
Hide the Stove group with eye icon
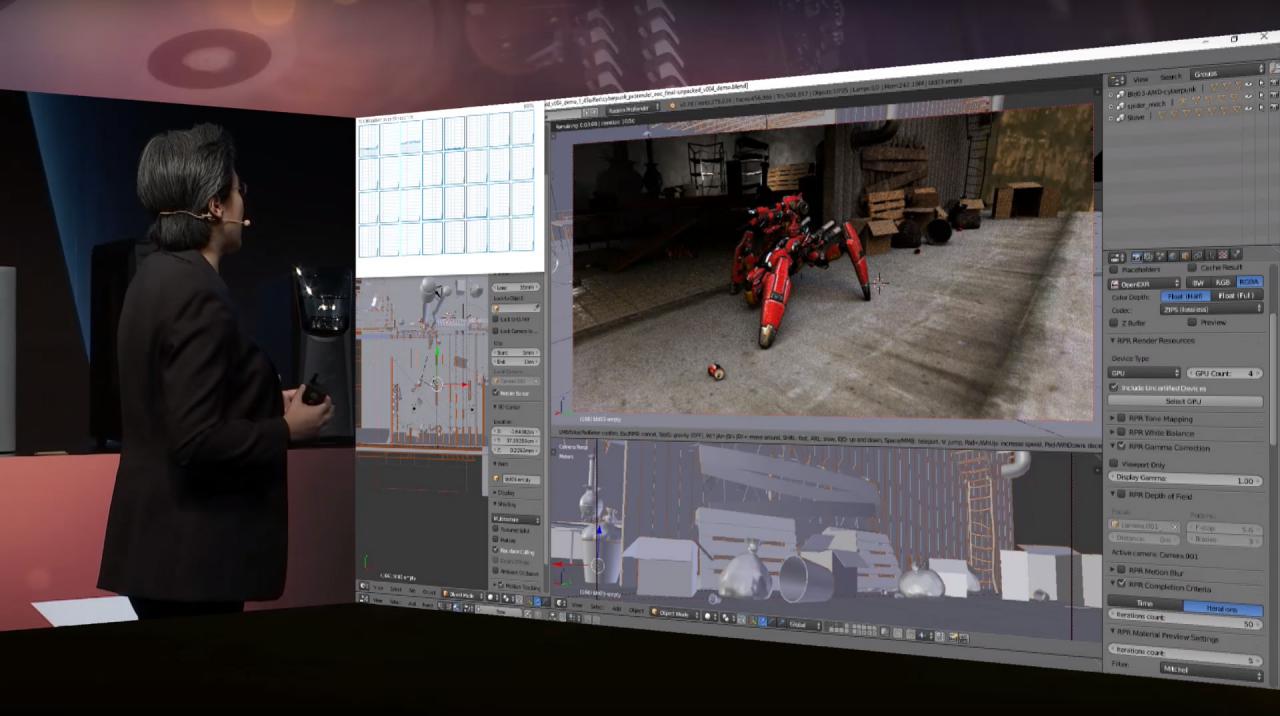(1248, 108)
